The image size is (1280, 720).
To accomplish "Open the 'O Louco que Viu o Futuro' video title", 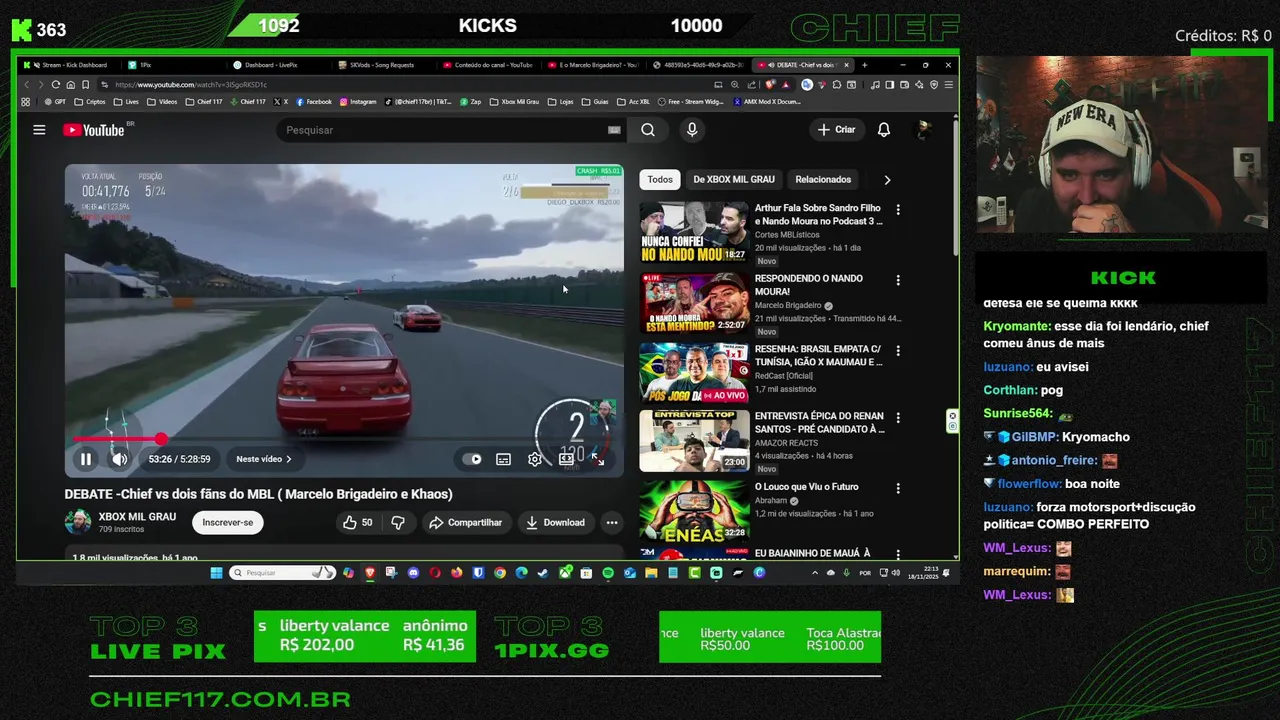I will click(x=806, y=487).
